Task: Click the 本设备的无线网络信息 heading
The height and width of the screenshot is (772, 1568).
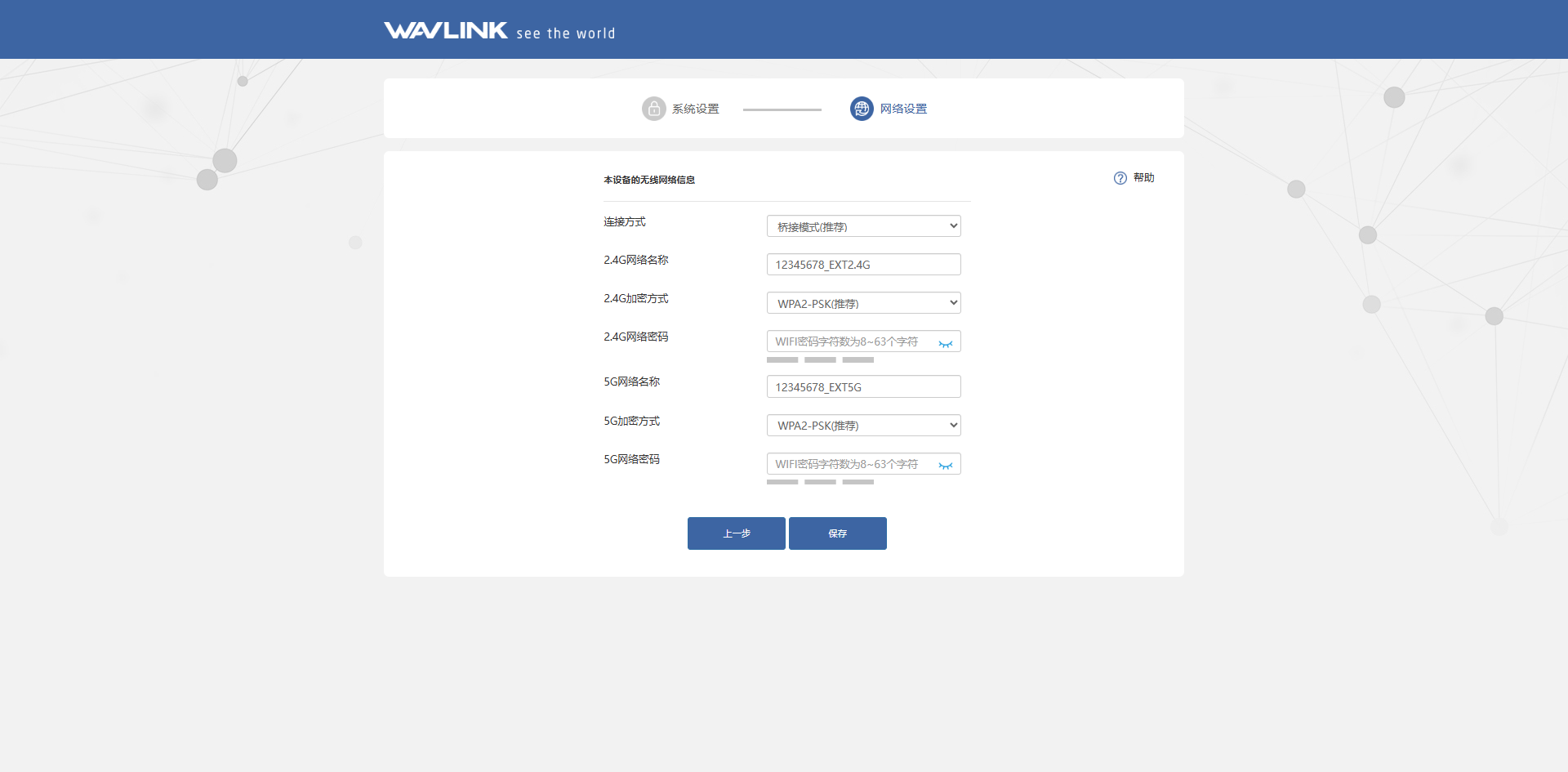Action: click(649, 180)
